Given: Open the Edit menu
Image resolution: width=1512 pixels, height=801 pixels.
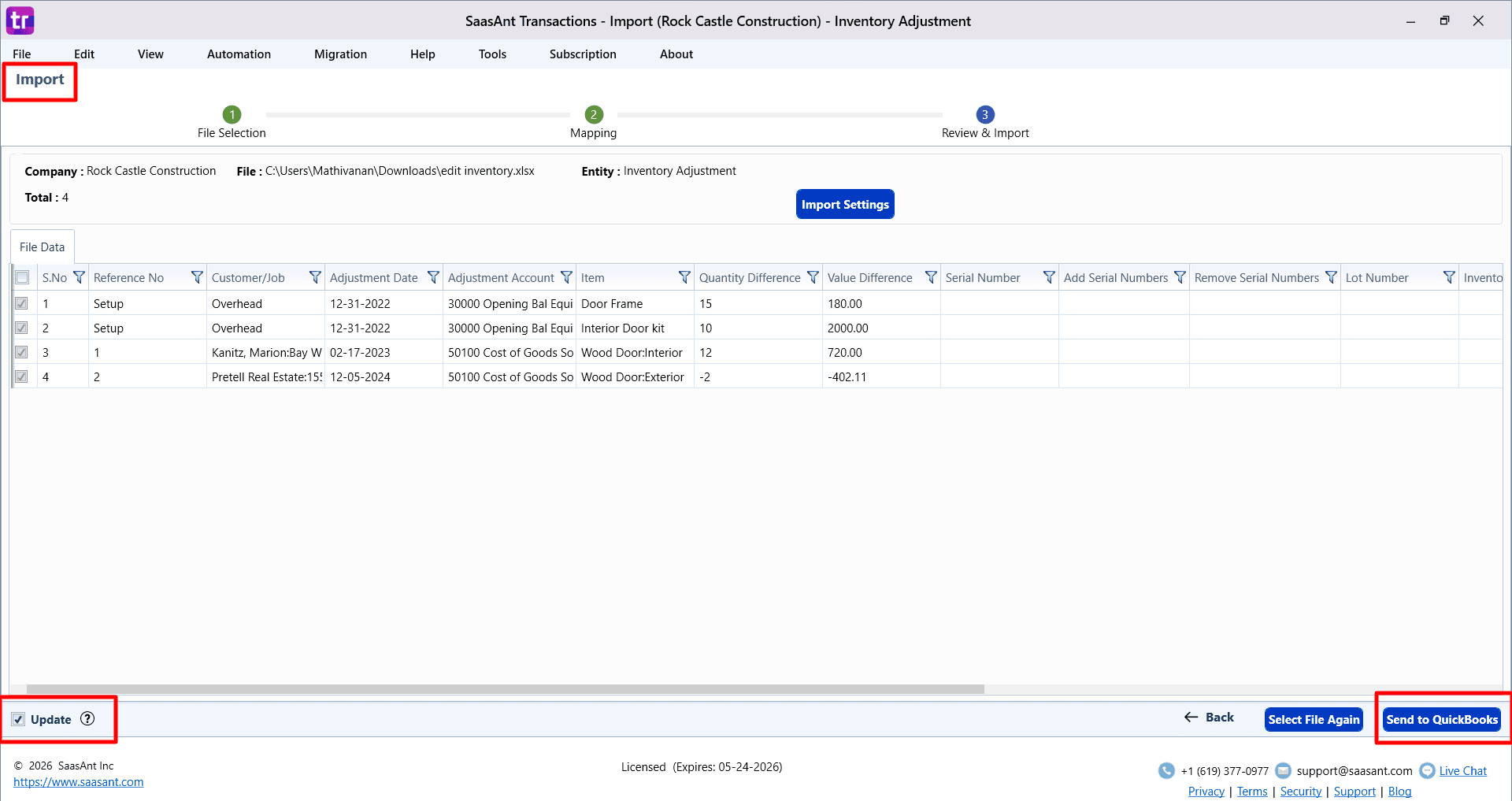Looking at the screenshot, I should [84, 54].
